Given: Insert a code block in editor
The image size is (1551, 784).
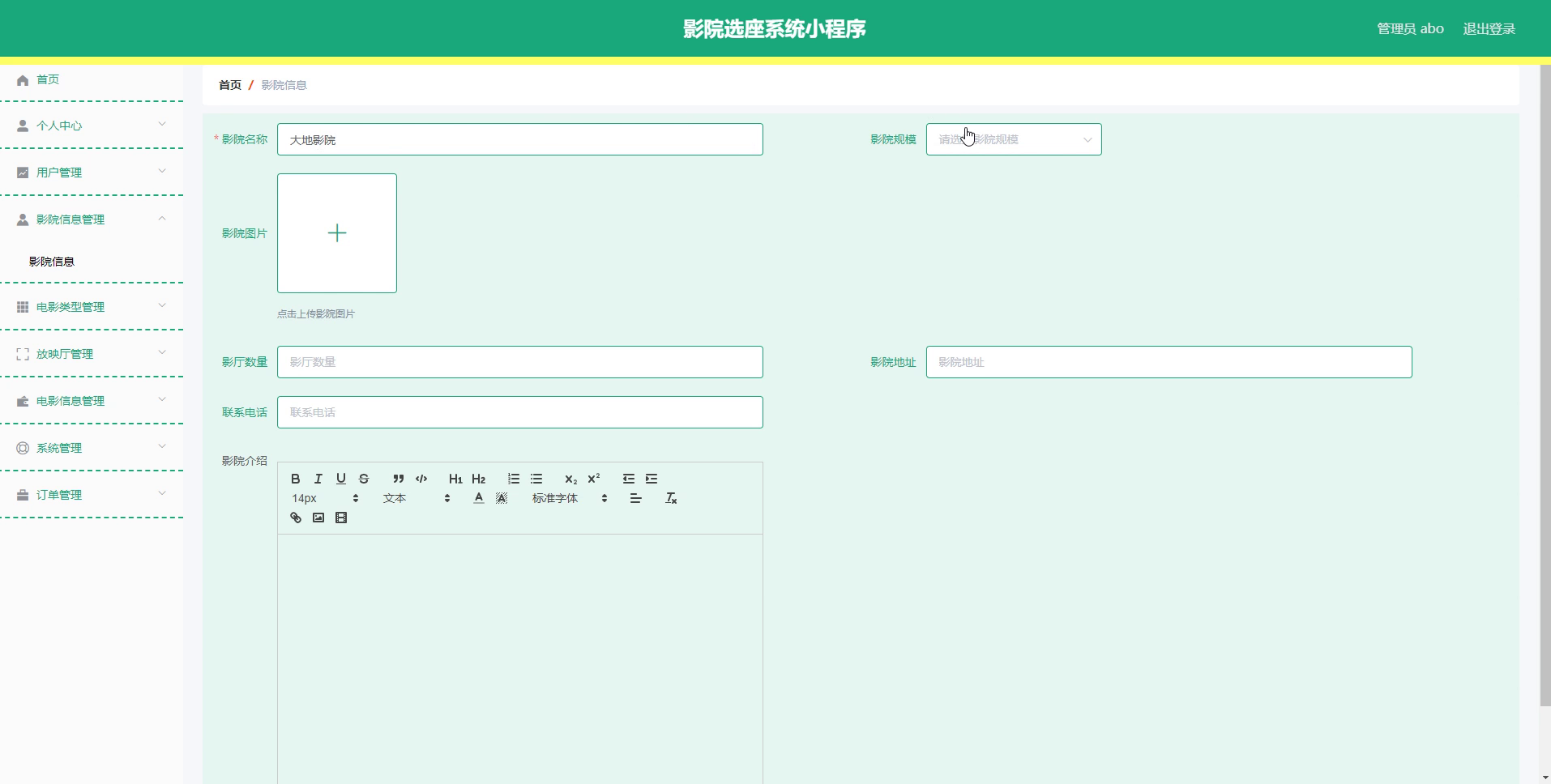Looking at the screenshot, I should [421, 479].
